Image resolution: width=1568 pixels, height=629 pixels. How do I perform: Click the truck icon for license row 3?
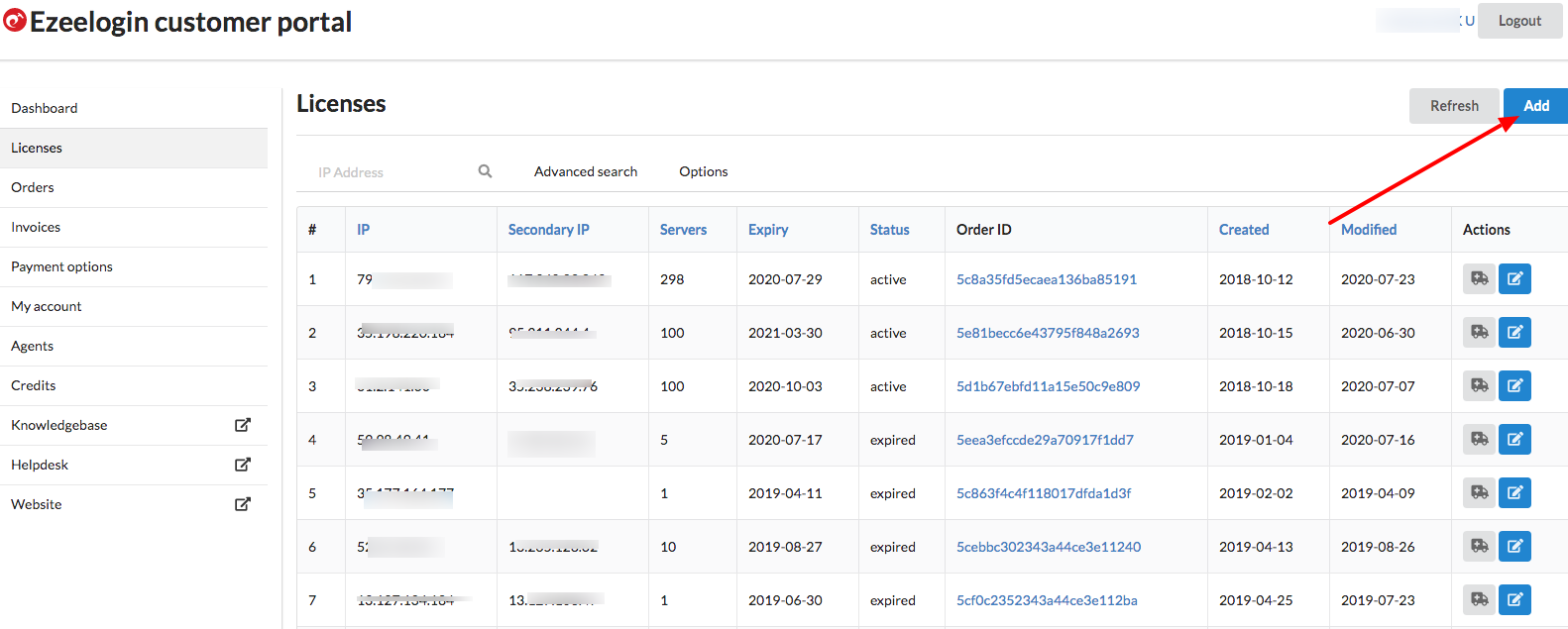(x=1479, y=386)
